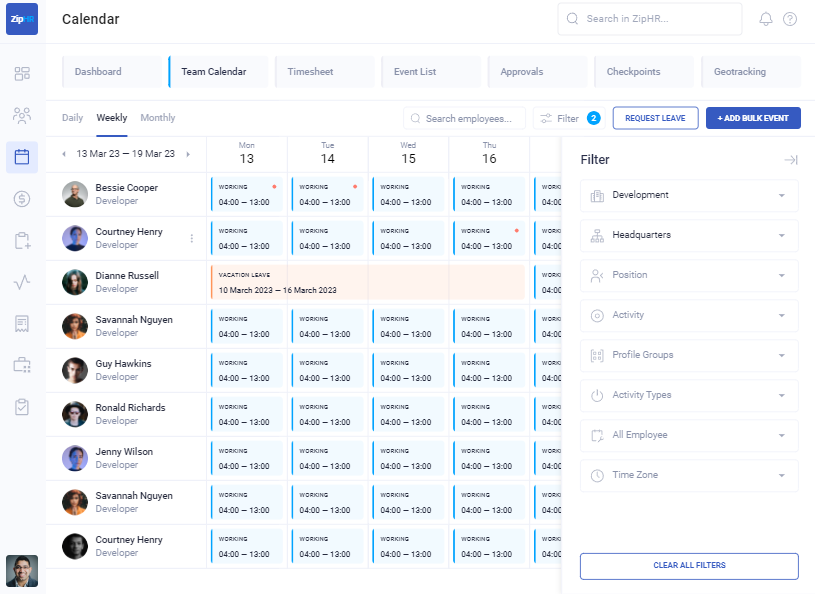
Task: Click the Search employees input field
Action: pos(464,117)
